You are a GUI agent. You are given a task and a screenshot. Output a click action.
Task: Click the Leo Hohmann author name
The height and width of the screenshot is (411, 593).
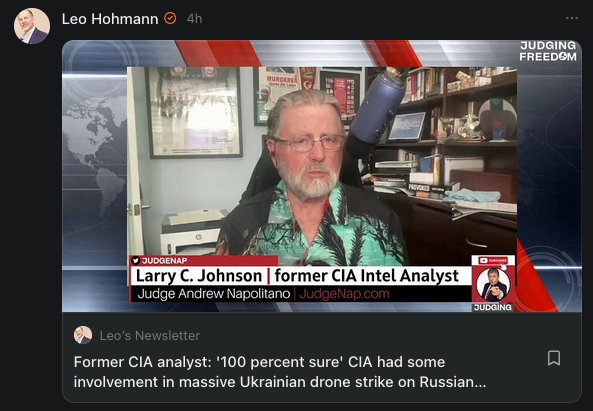pos(110,19)
